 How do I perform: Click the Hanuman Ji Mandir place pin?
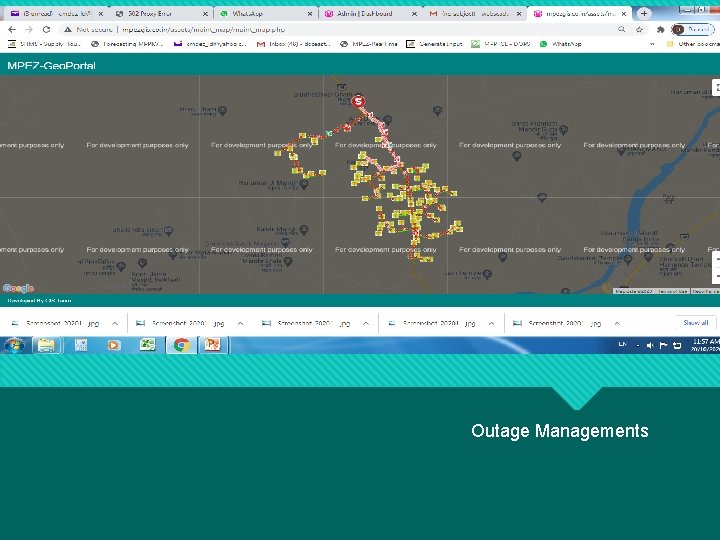[304, 184]
